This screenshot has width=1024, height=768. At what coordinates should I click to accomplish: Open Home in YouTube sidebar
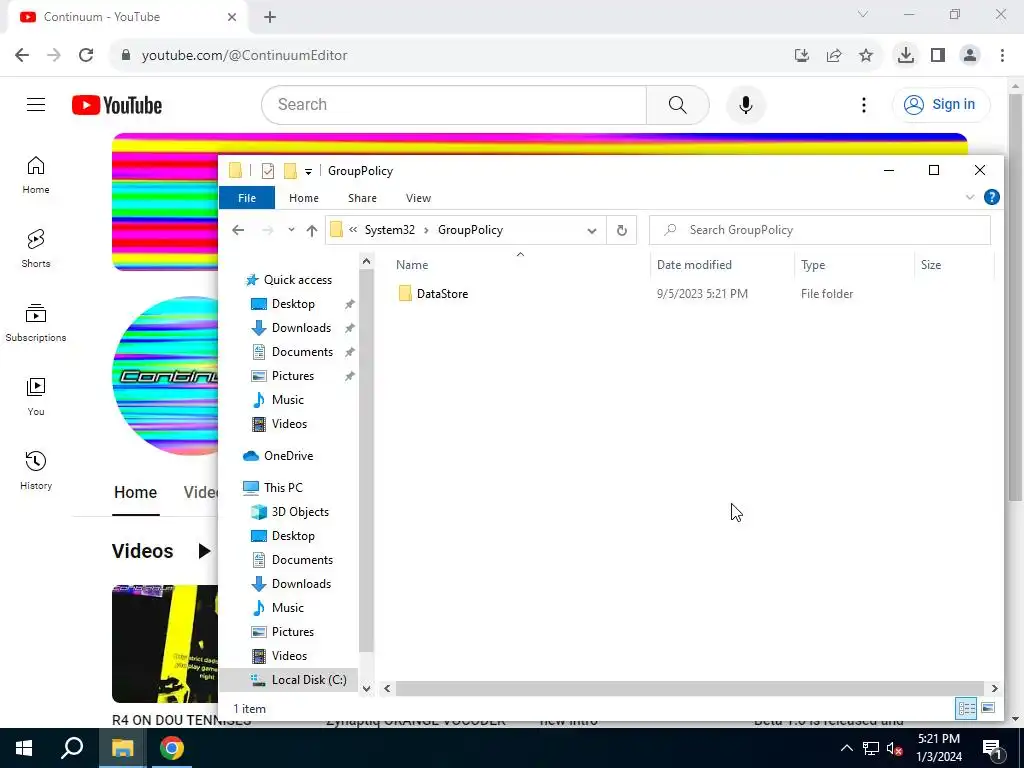[x=36, y=175]
